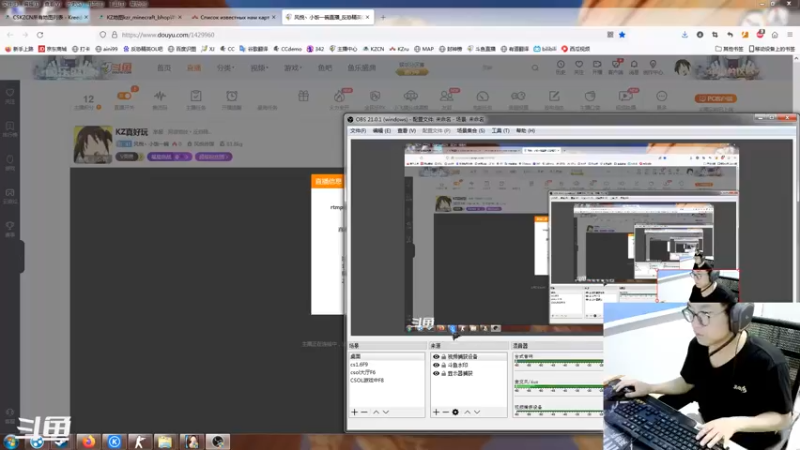Image resolution: width=800 pixels, height=450 pixels.
Task: Click the Douyu search magnifier icon
Action: [x=535, y=67]
